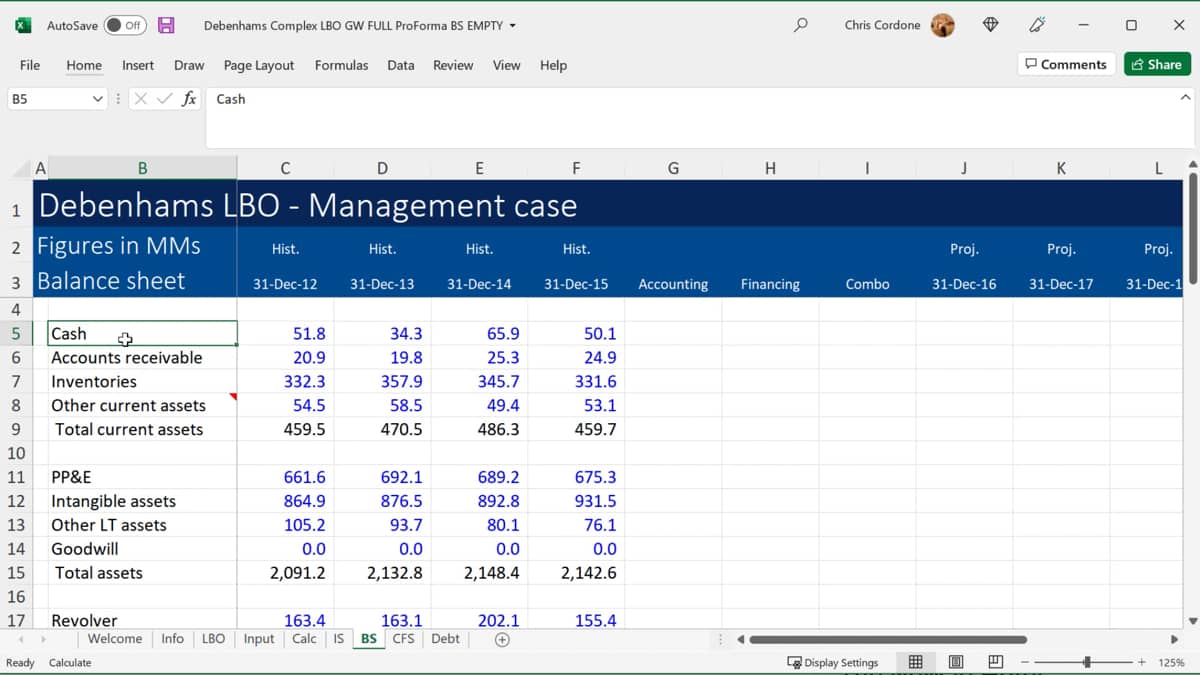Click the Name Box showing B5
Viewport: 1200px width, 675px height.
pyautogui.click(x=48, y=99)
